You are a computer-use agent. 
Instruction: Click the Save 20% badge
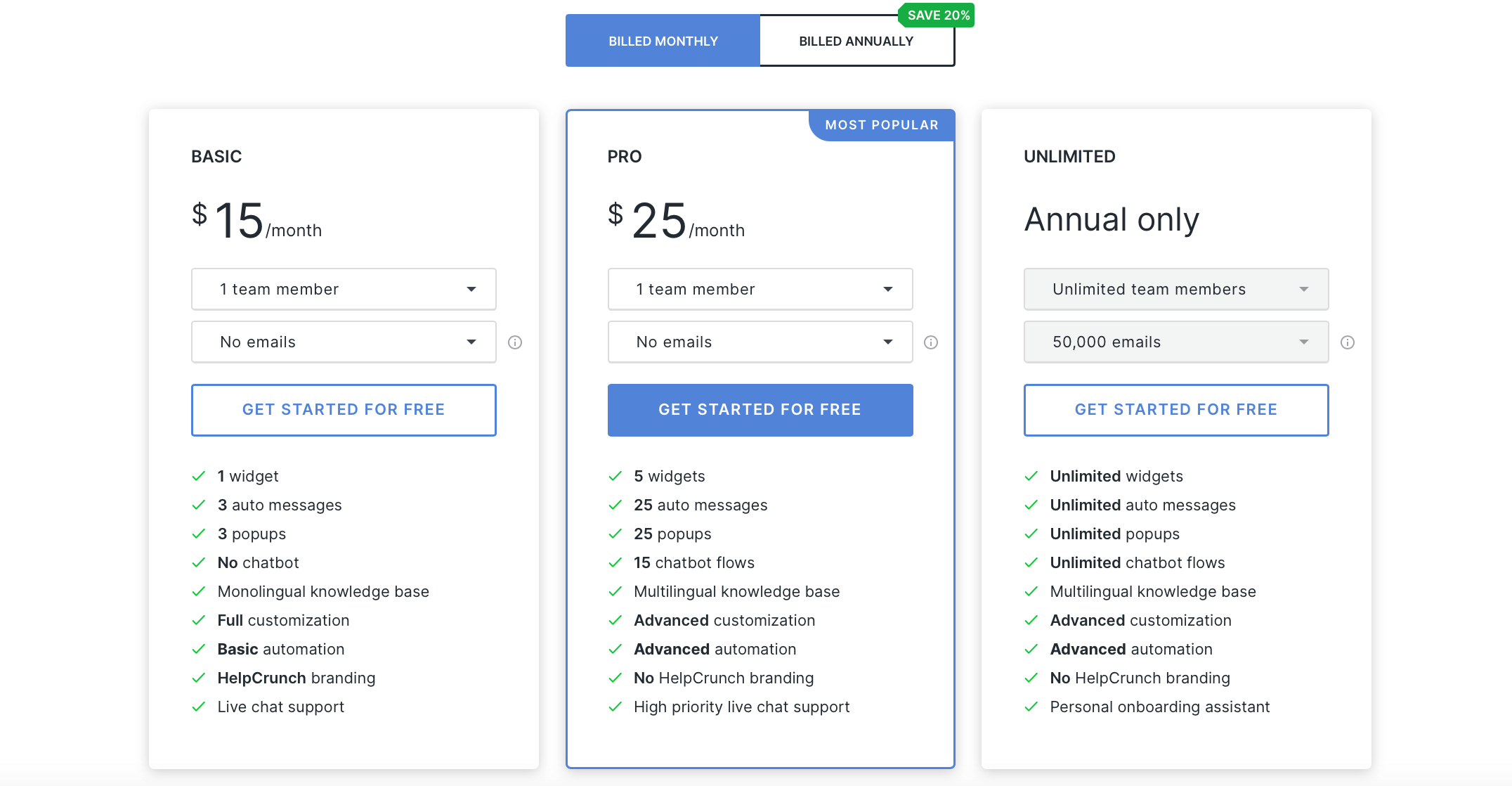pos(937,15)
